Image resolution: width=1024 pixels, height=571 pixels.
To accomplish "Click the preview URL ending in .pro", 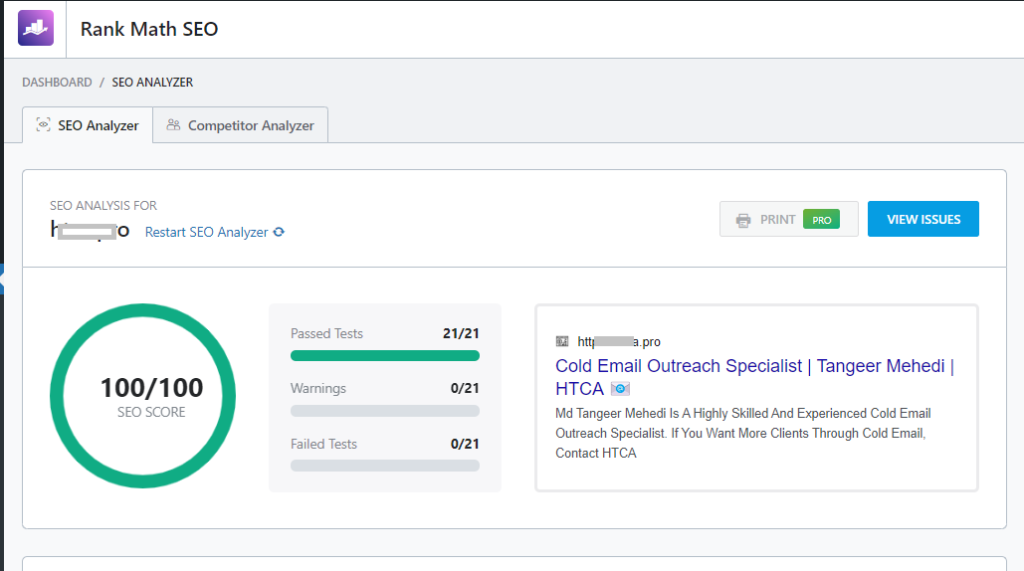I will [x=619, y=342].
